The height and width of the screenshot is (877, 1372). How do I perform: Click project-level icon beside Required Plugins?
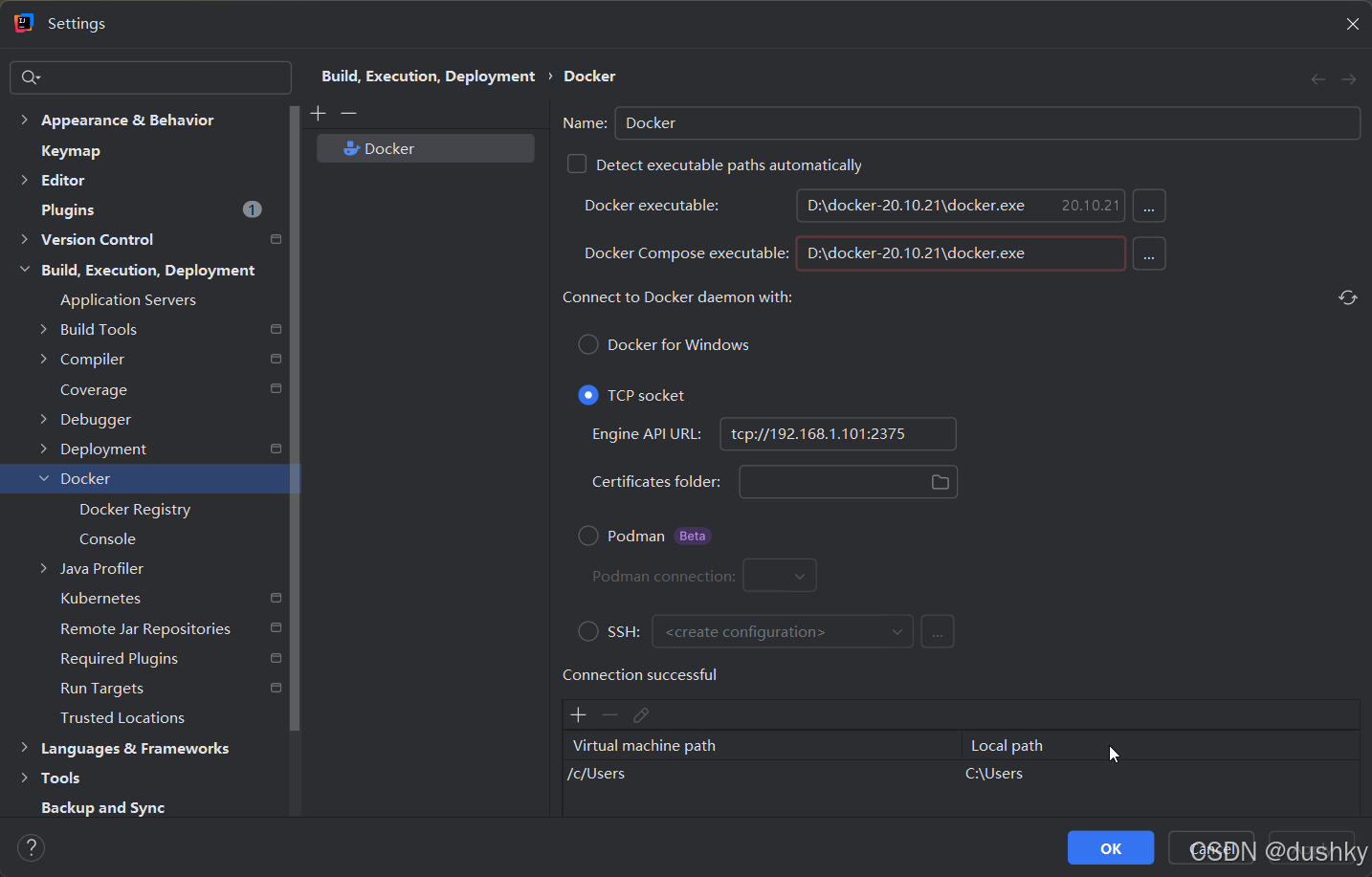tap(276, 658)
